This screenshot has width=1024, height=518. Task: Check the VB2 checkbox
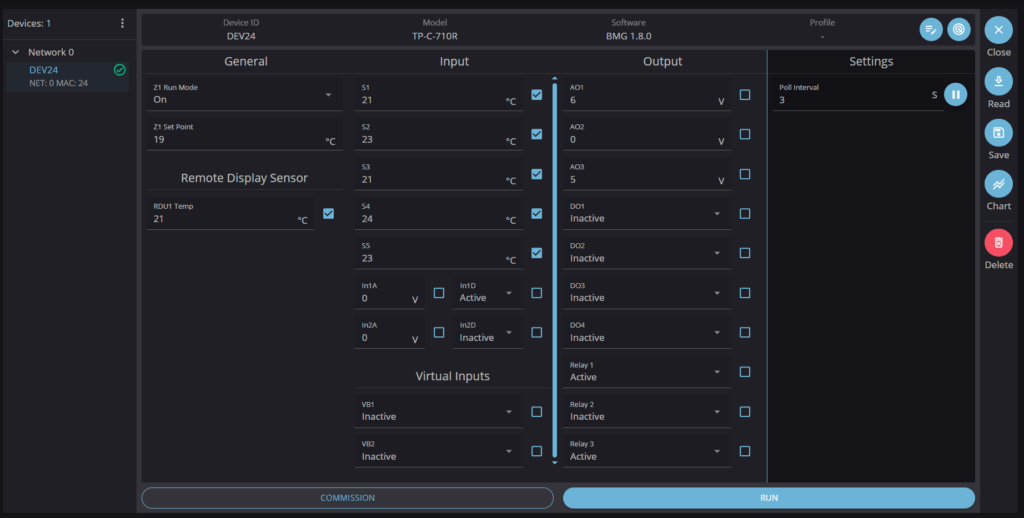[x=536, y=451]
